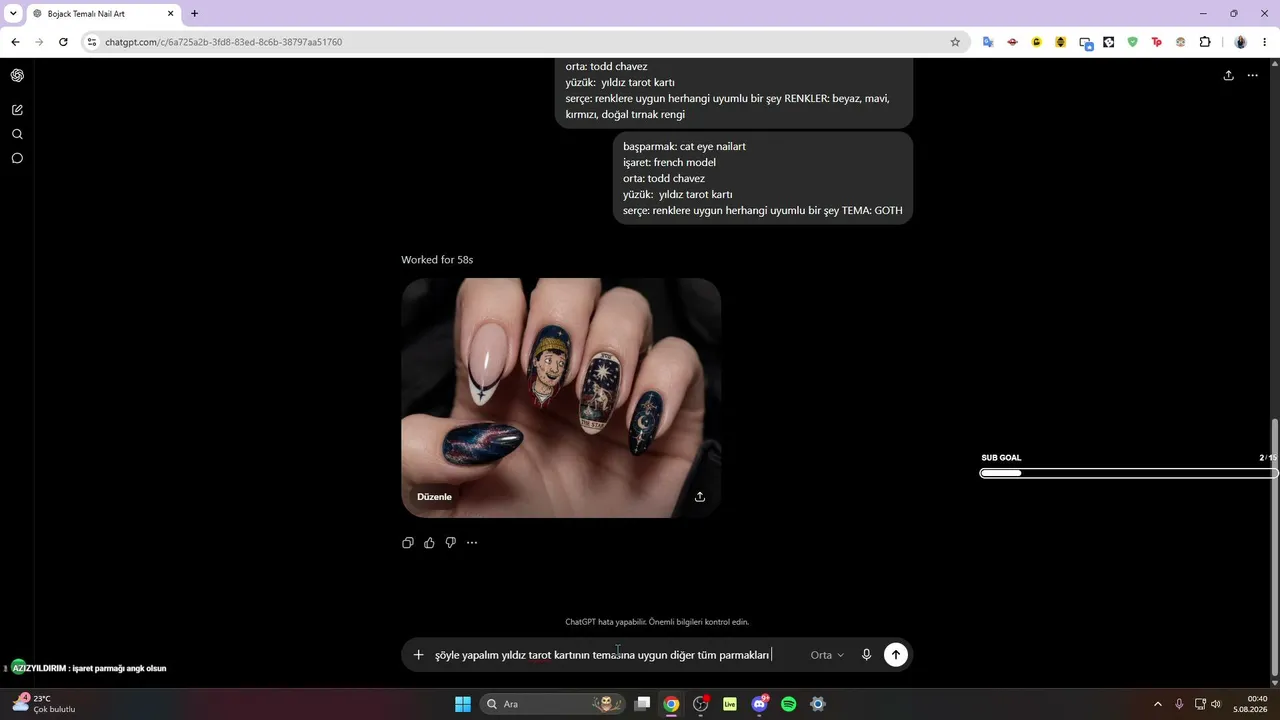Share the generated nail art image

[700, 497]
